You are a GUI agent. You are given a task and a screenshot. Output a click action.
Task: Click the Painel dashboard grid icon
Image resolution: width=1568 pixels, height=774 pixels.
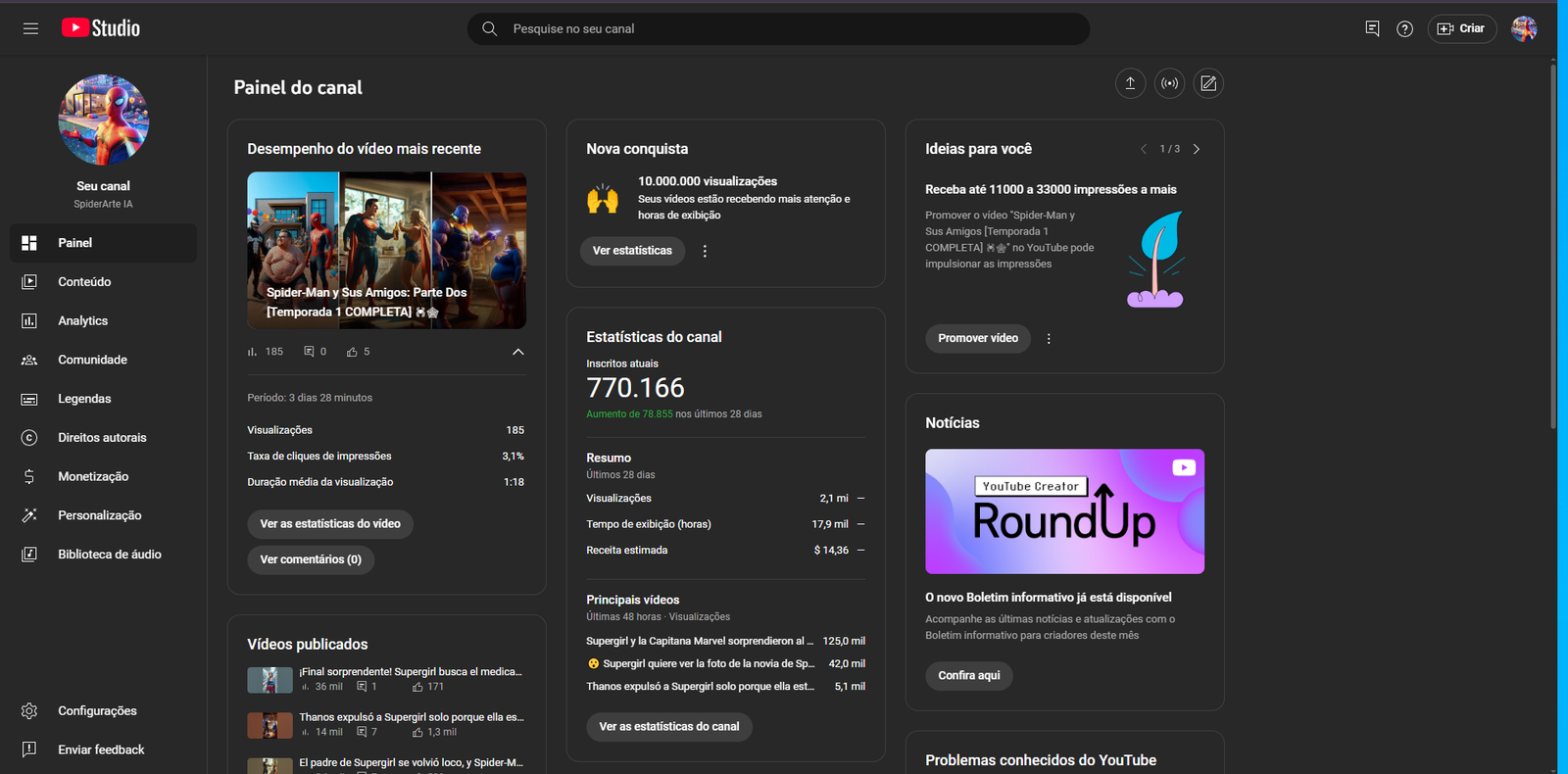[29, 243]
